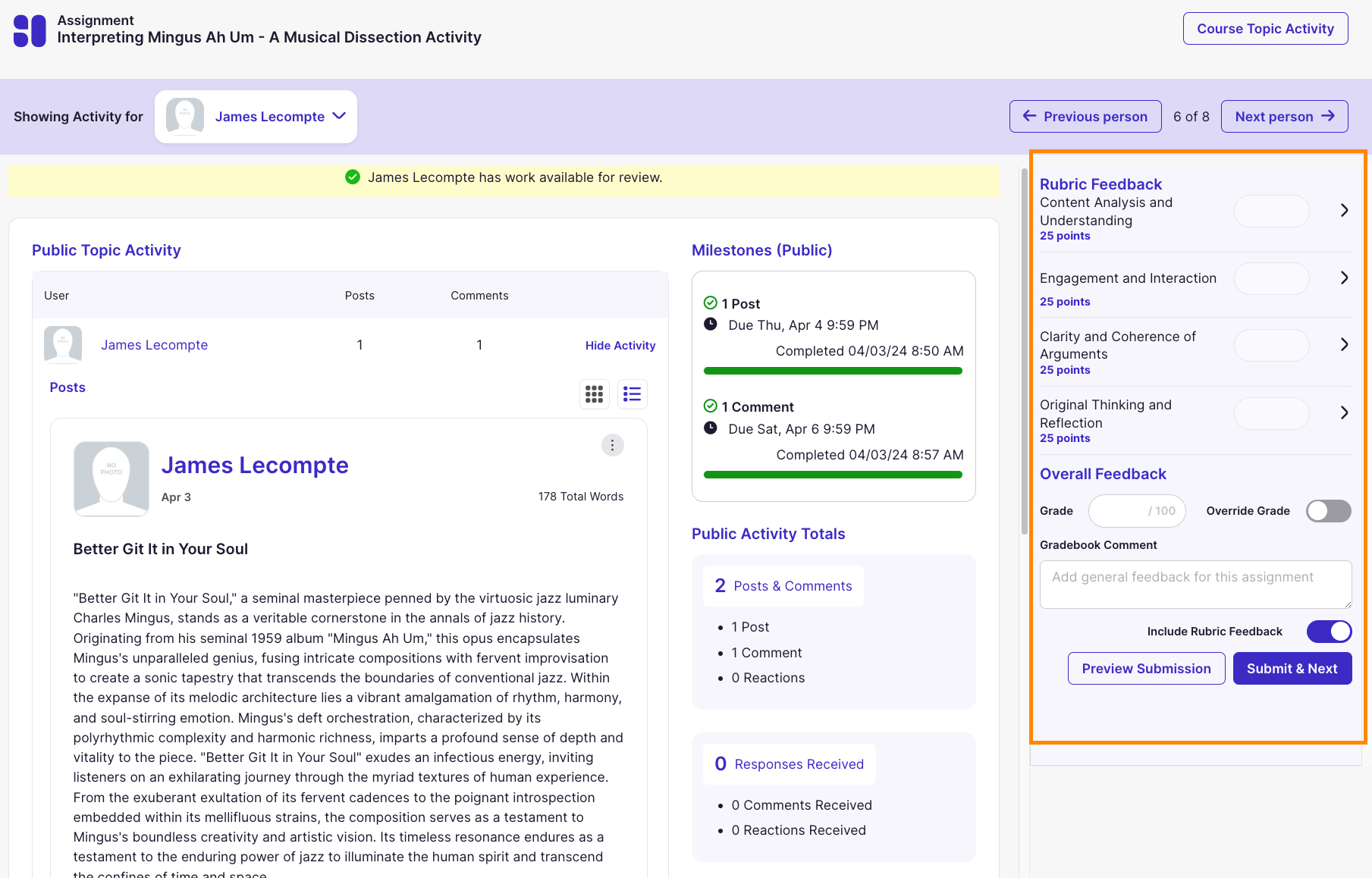Click James Lecompte avatar in user table row
The image size is (1372, 878).
tap(63, 345)
